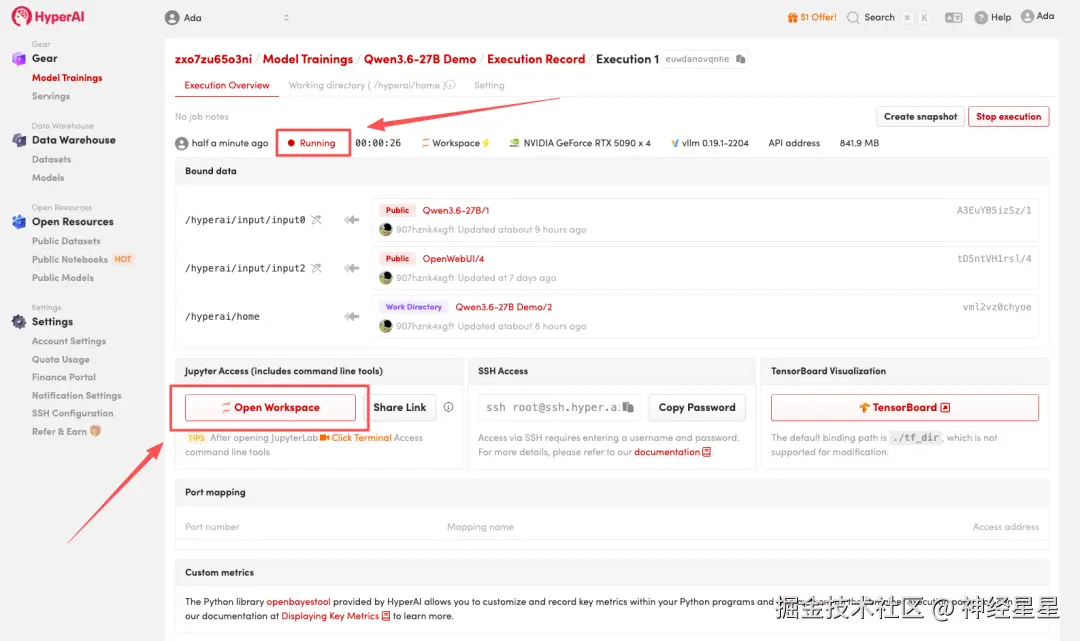The height and width of the screenshot is (641, 1080).
Task: Go to Model Trainings breadcrumb
Action: coord(308,59)
